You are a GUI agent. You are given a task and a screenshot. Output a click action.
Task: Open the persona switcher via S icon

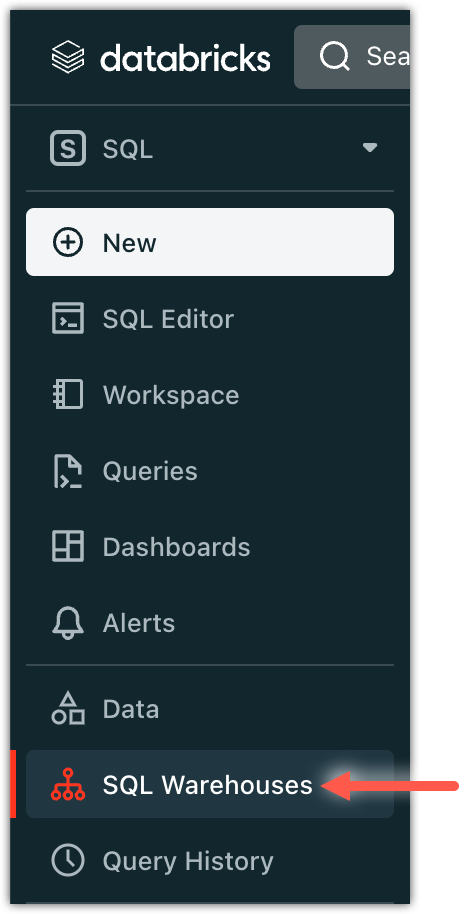click(68, 148)
